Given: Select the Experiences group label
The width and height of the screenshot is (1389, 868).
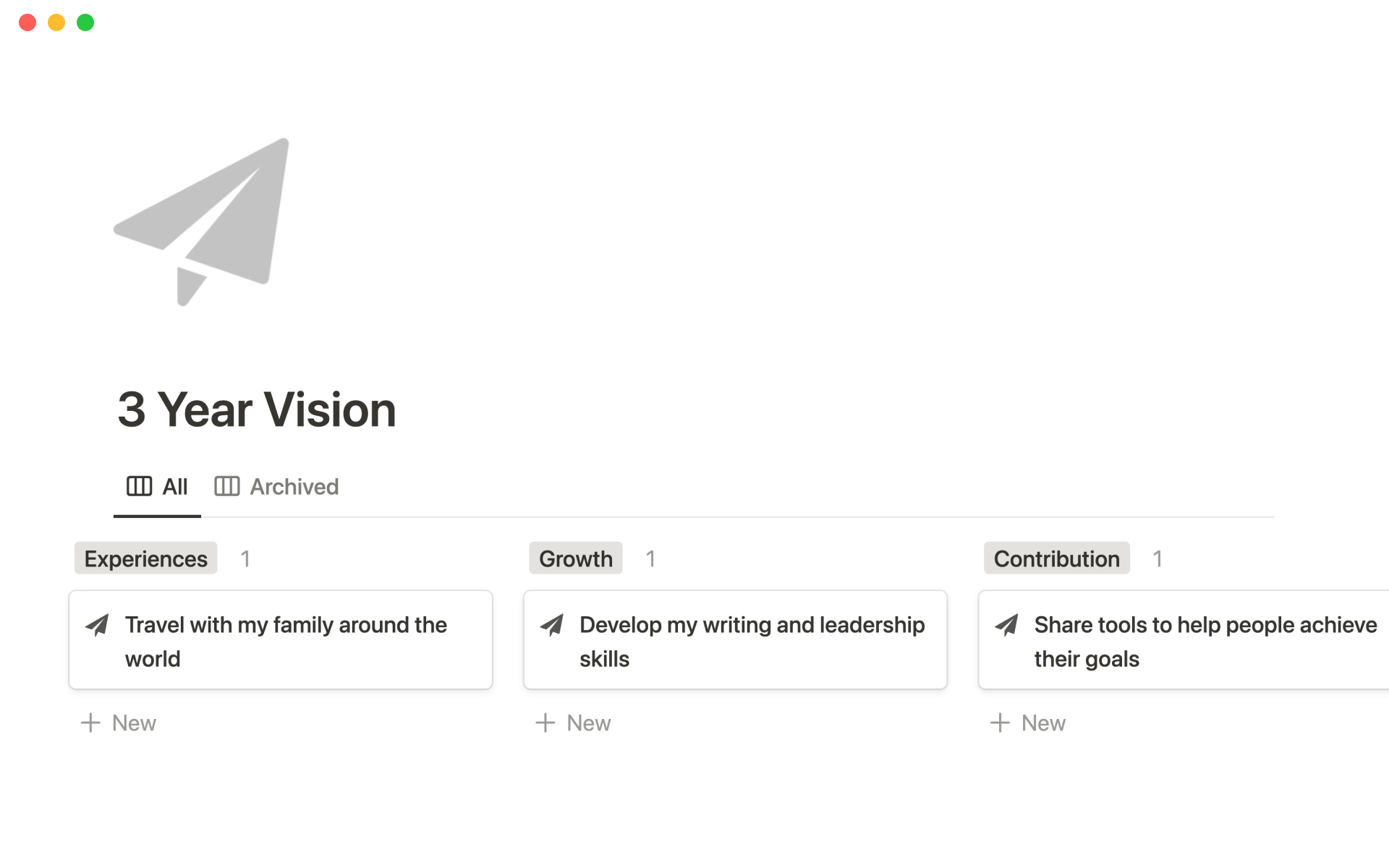Looking at the screenshot, I should click(x=145, y=558).
